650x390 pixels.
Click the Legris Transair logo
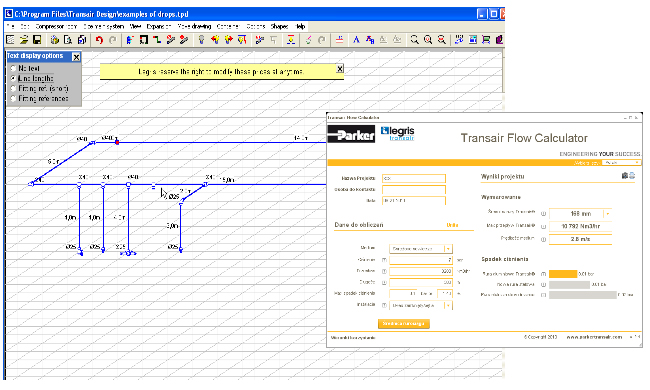(x=398, y=133)
